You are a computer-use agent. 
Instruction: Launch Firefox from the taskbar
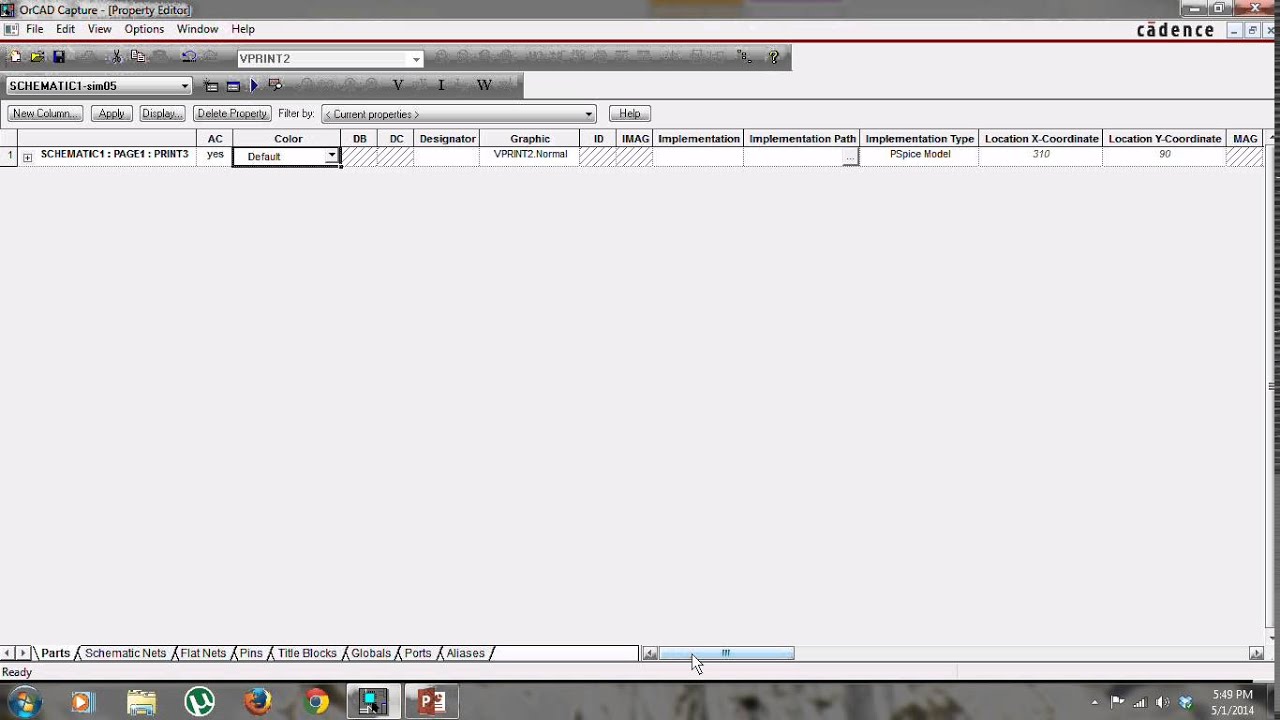(258, 702)
